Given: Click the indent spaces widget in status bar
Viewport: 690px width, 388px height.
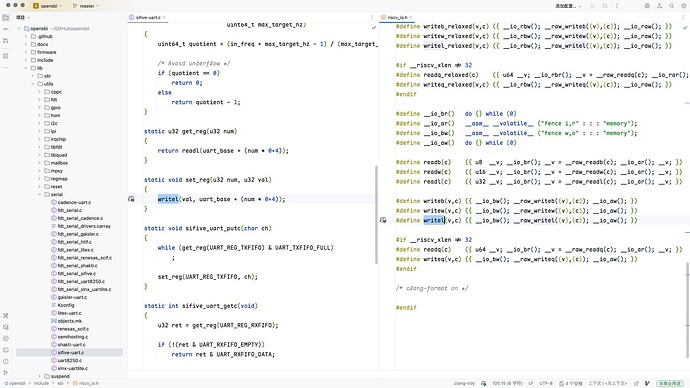Looking at the screenshot, I should click(x=570, y=384).
